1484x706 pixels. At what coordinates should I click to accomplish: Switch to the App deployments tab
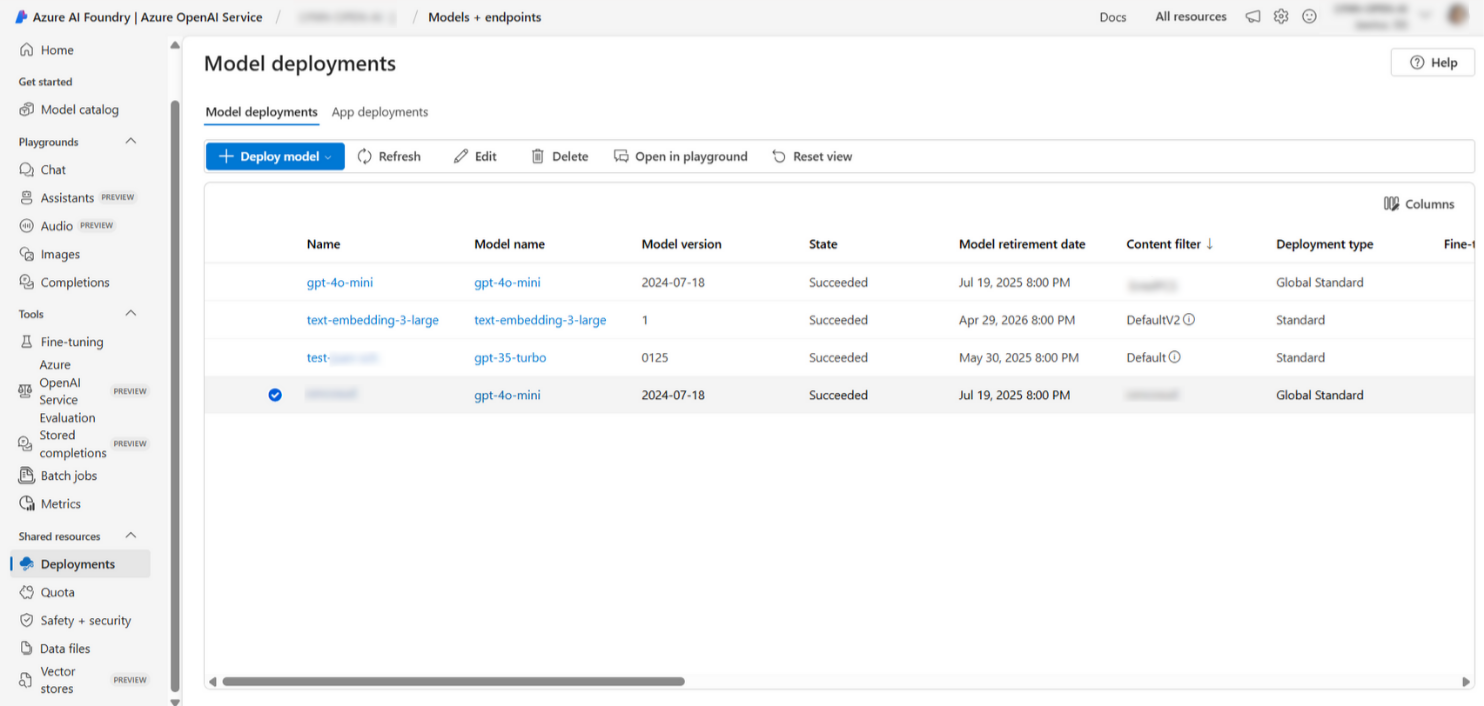coord(380,112)
